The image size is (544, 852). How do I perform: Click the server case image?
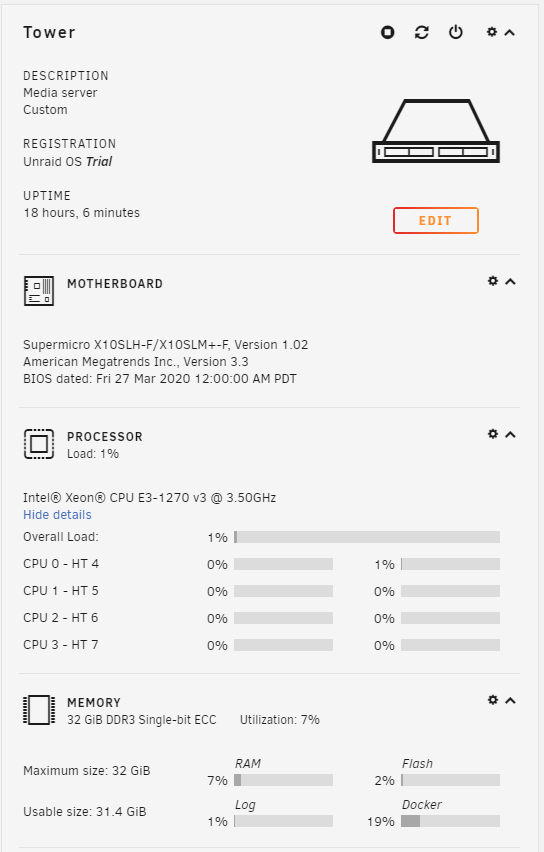[436, 131]
